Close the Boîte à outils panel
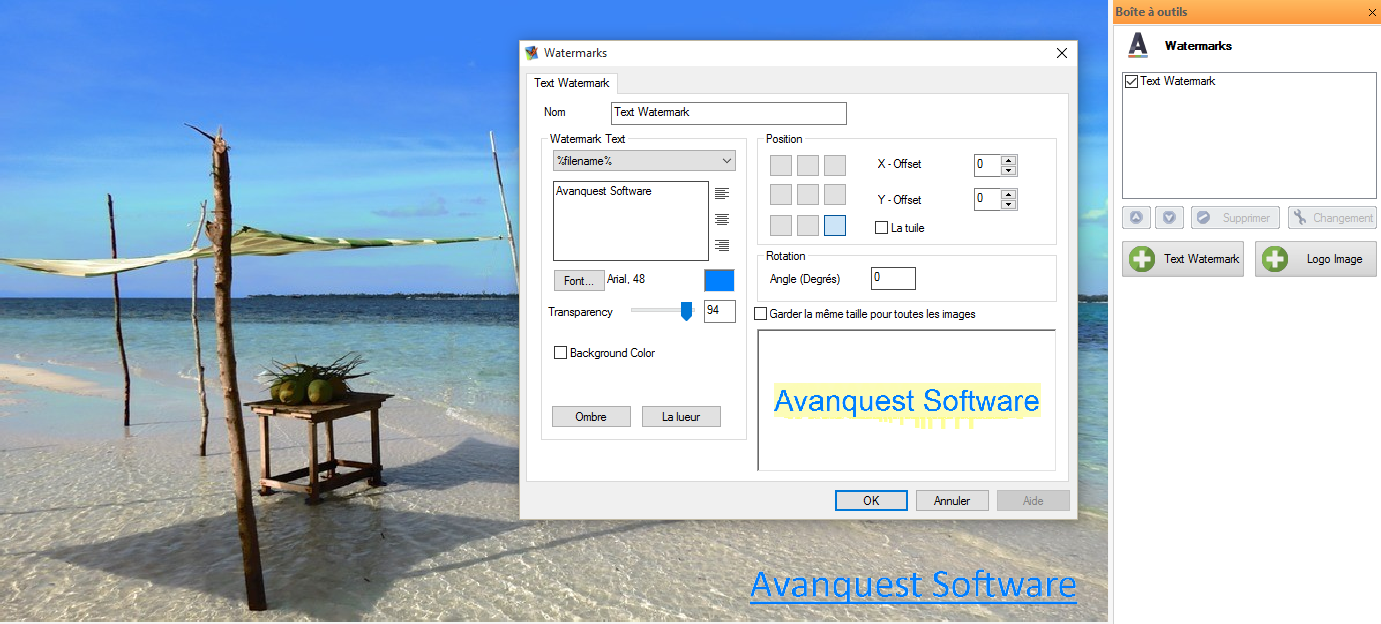Image resolution: width=1381 pixels, height=624 pixels. pos(1372,12)
